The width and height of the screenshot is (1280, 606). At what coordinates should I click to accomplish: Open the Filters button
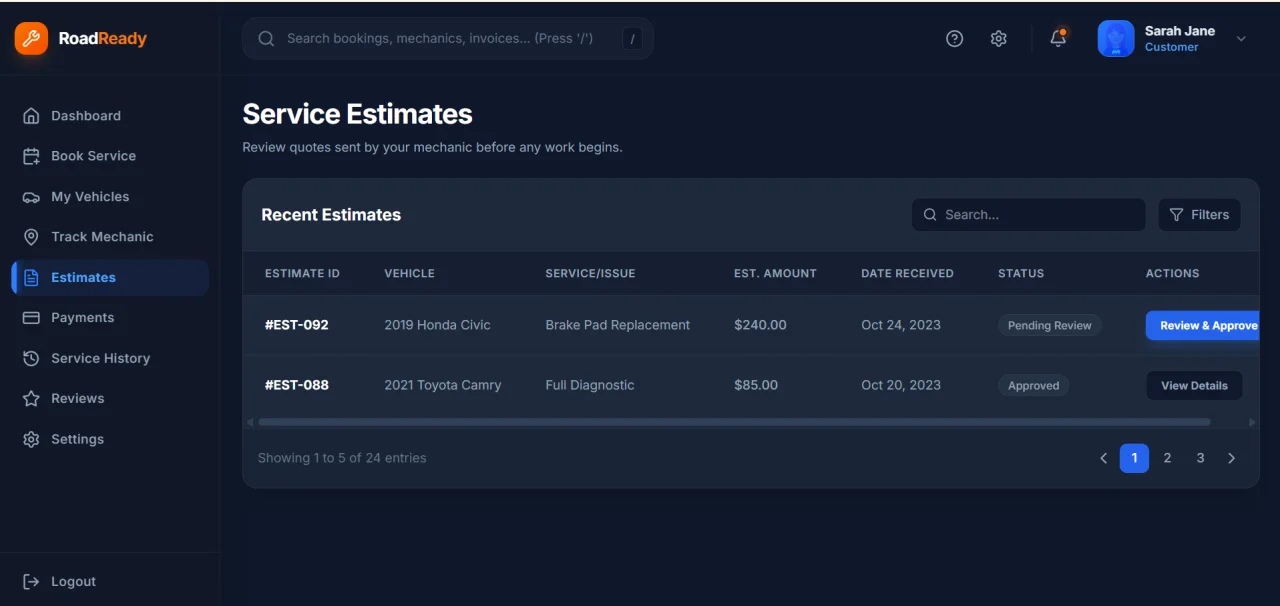(1199, 215)
